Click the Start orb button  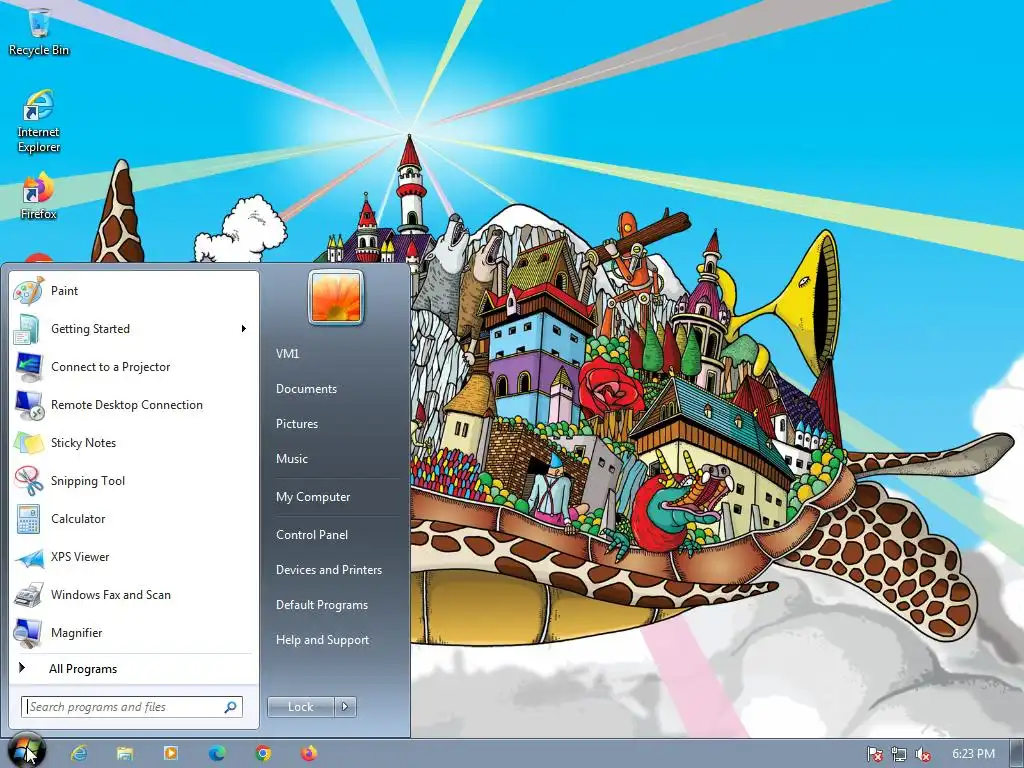click(26, 751)
